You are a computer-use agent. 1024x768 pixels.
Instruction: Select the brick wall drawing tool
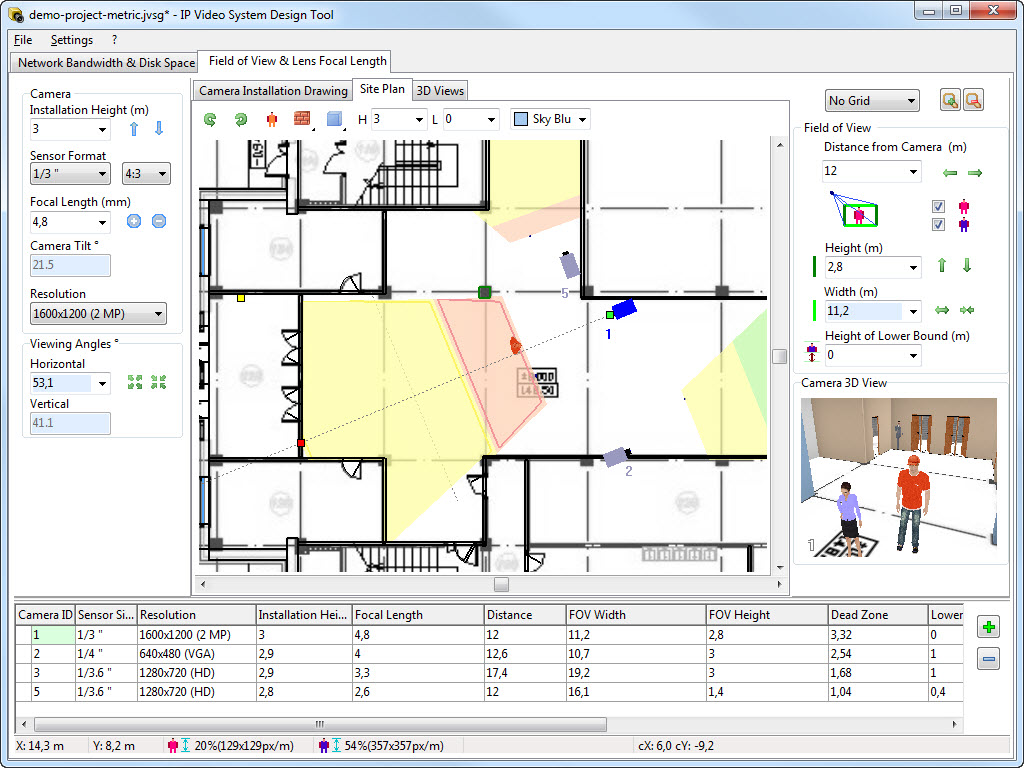click(302, 119)
